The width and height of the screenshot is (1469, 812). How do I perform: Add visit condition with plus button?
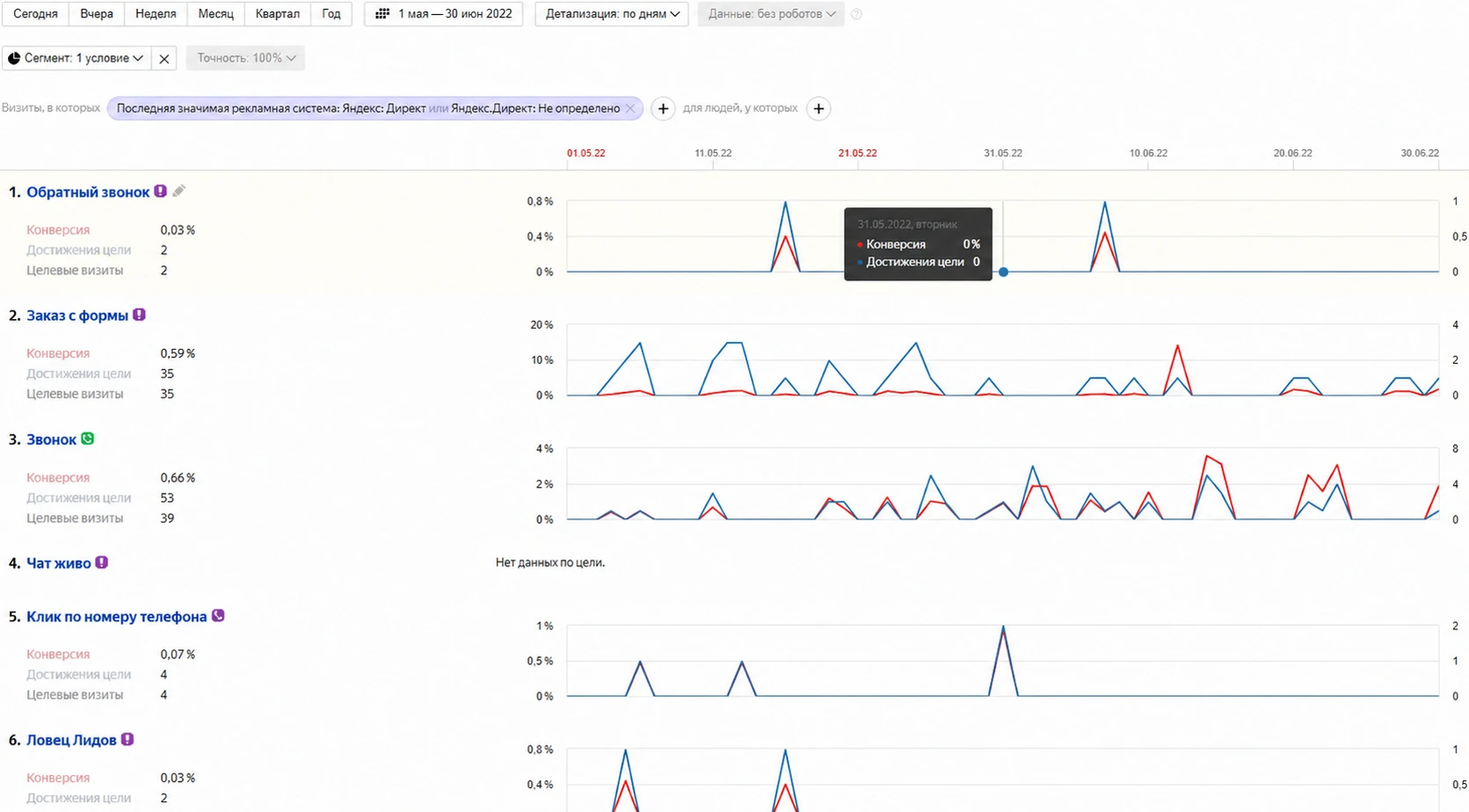click(x=663, y=109)
